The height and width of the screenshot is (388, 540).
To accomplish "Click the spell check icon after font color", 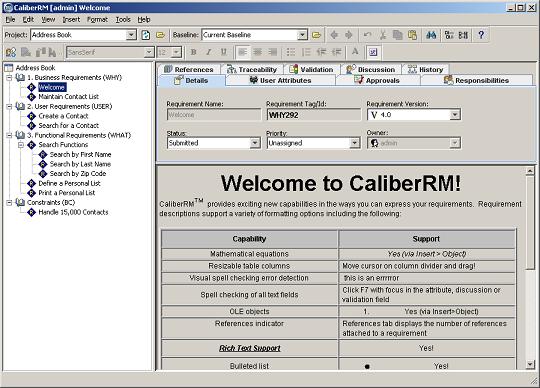I will click(x=373, y=52).
